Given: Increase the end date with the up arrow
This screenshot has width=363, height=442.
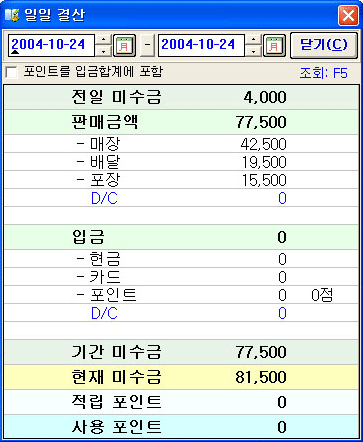Looking at the screenshot, I should 254,40.
